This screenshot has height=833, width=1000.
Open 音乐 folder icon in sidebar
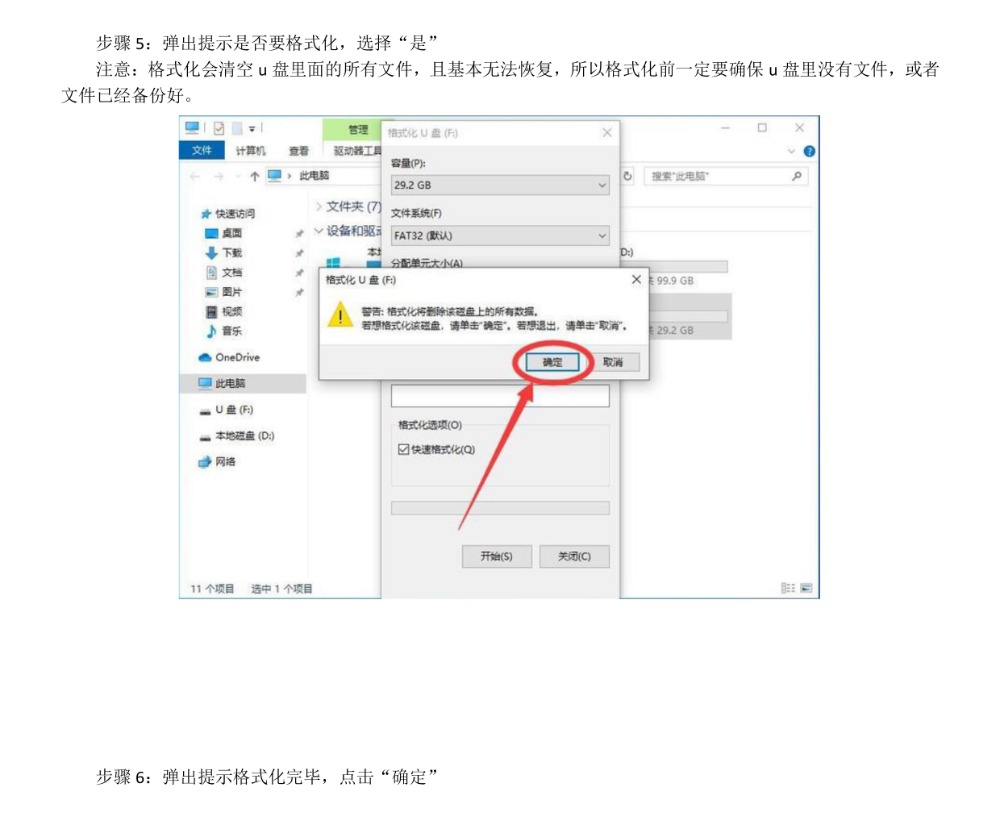point(211,331)
